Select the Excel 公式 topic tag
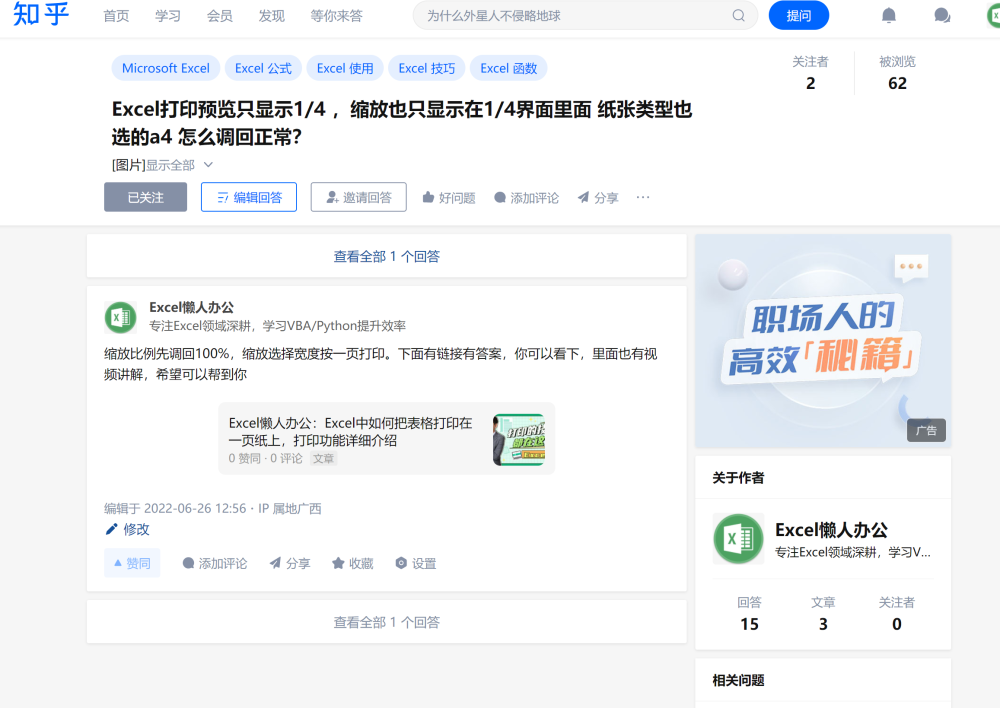 tap(263, 68)
